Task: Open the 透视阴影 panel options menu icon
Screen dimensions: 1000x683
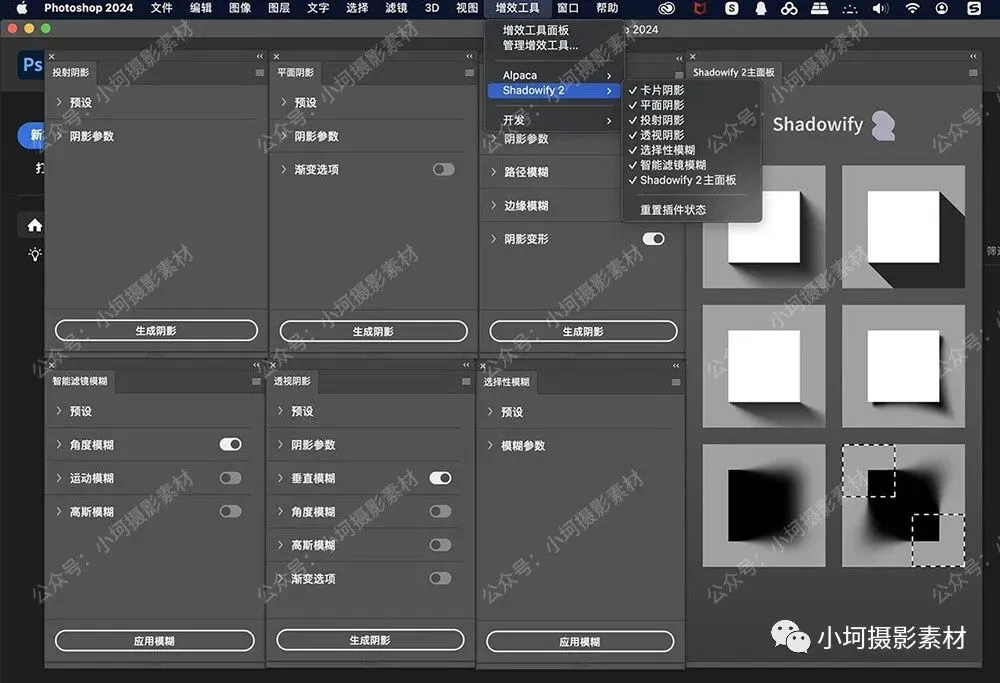Action: click(x=466, y=381)
